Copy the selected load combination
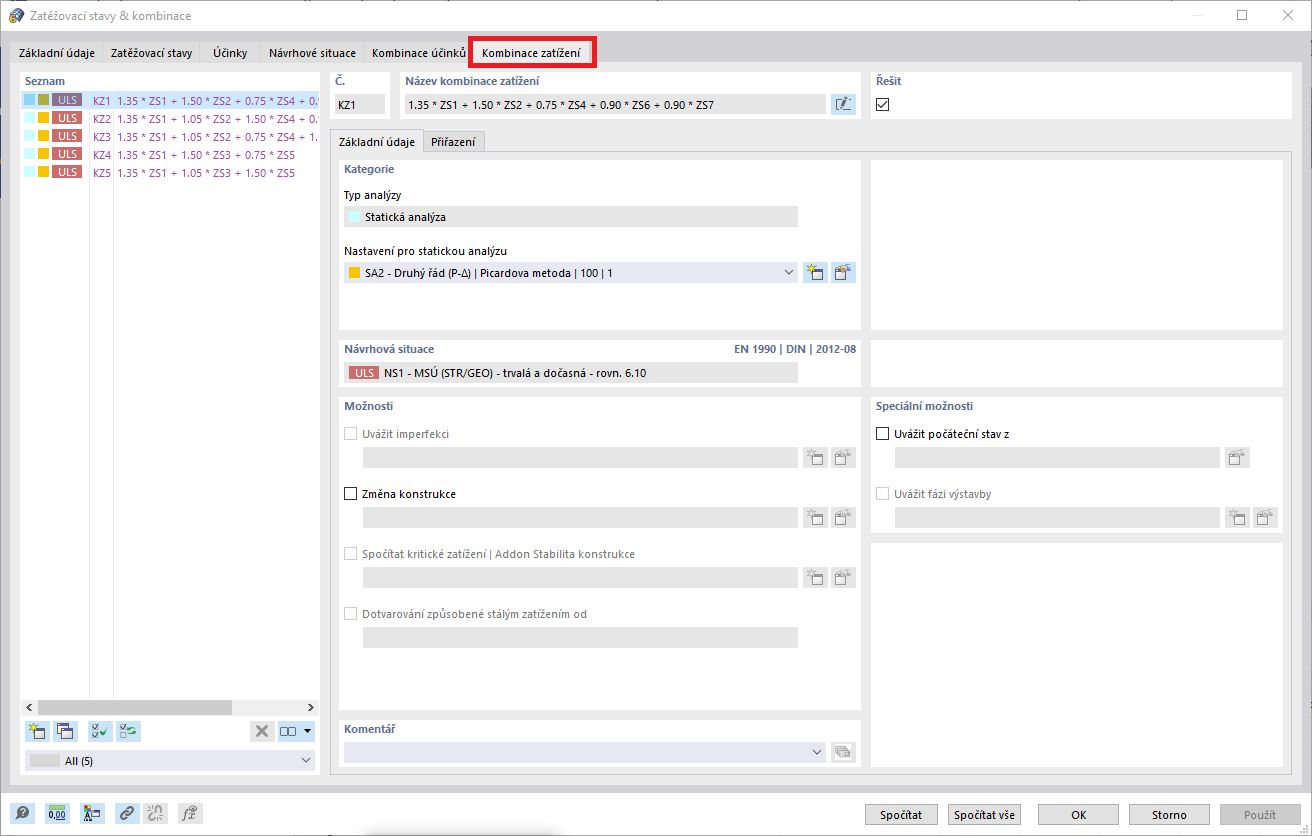This screenshot has width=1312, height=836. [x=65, y=731]
